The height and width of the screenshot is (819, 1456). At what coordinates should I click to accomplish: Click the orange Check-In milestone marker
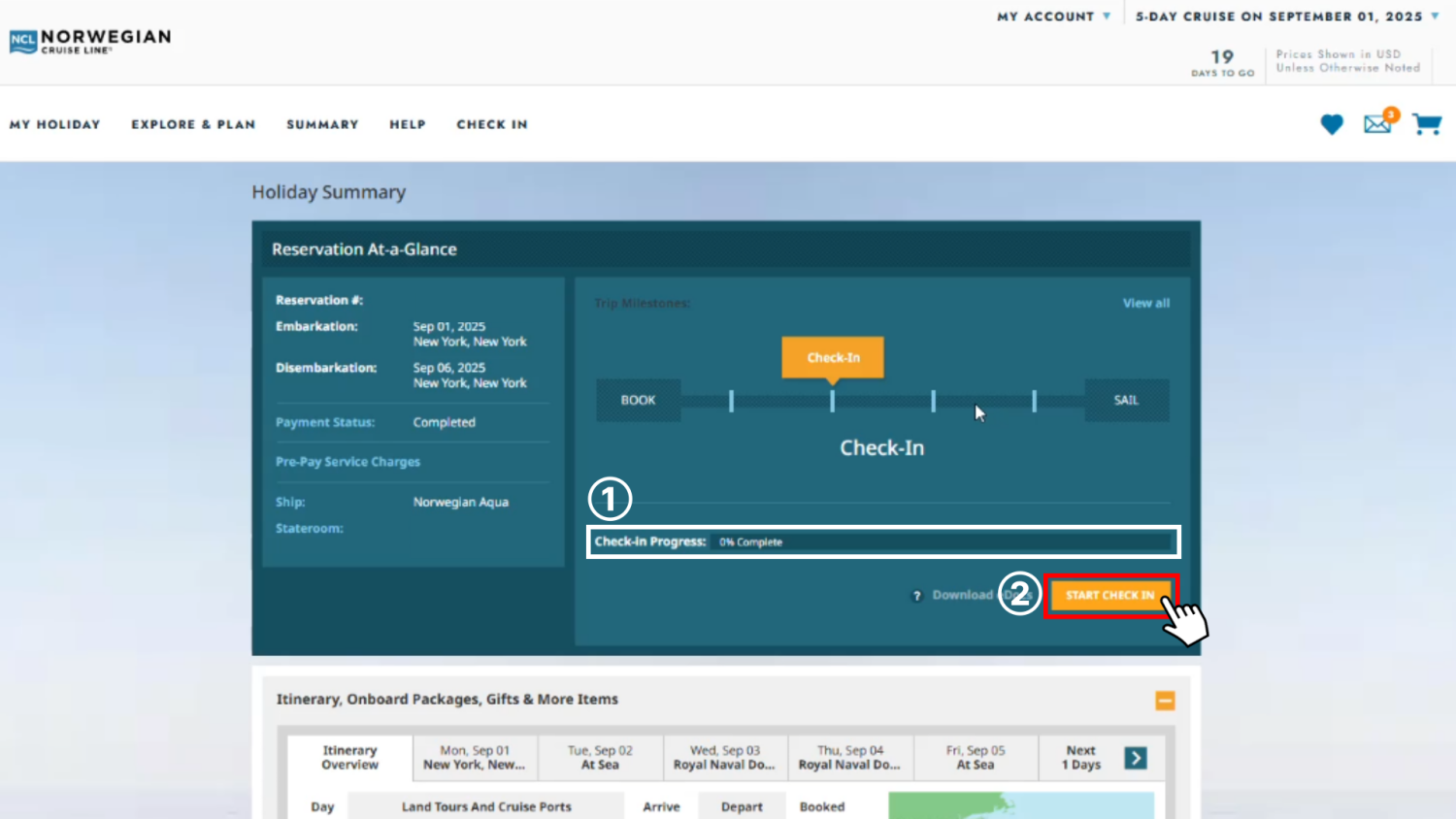(x=833, y=358)
